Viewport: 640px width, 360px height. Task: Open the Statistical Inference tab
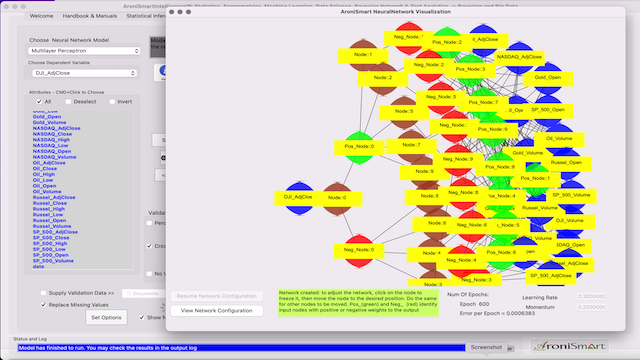pos(145,16)
